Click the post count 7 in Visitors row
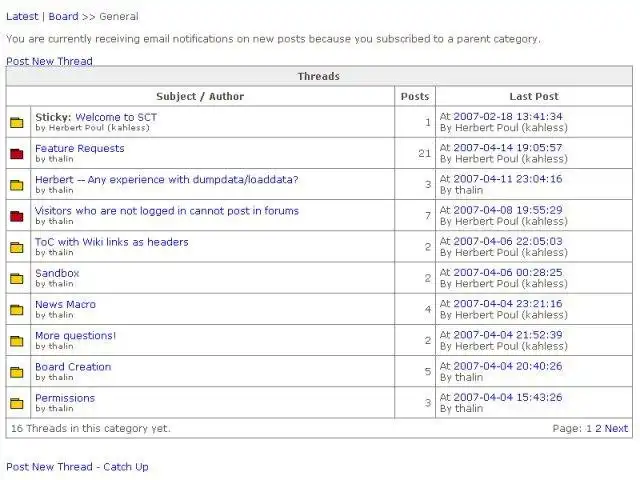Screen dimensions: 640x480 click(x=428, y=216)
